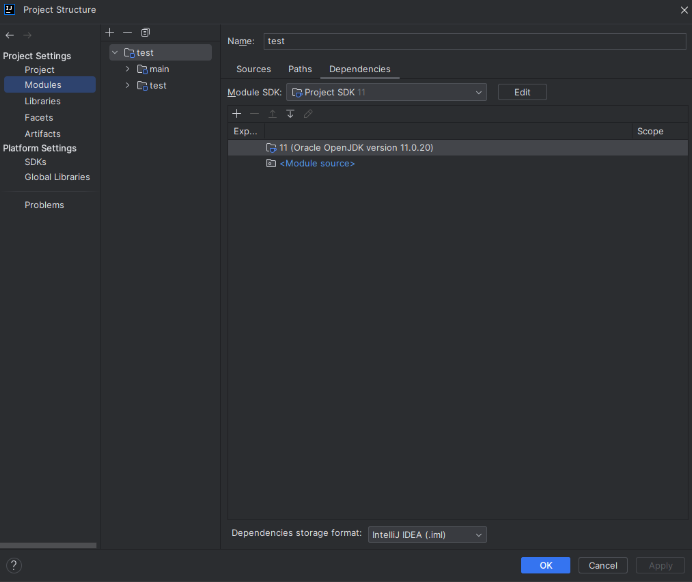Screen dimensions: 692x582
Task: Click the JDK icon in the Oracle OpenJDK row
Action: 271,148
